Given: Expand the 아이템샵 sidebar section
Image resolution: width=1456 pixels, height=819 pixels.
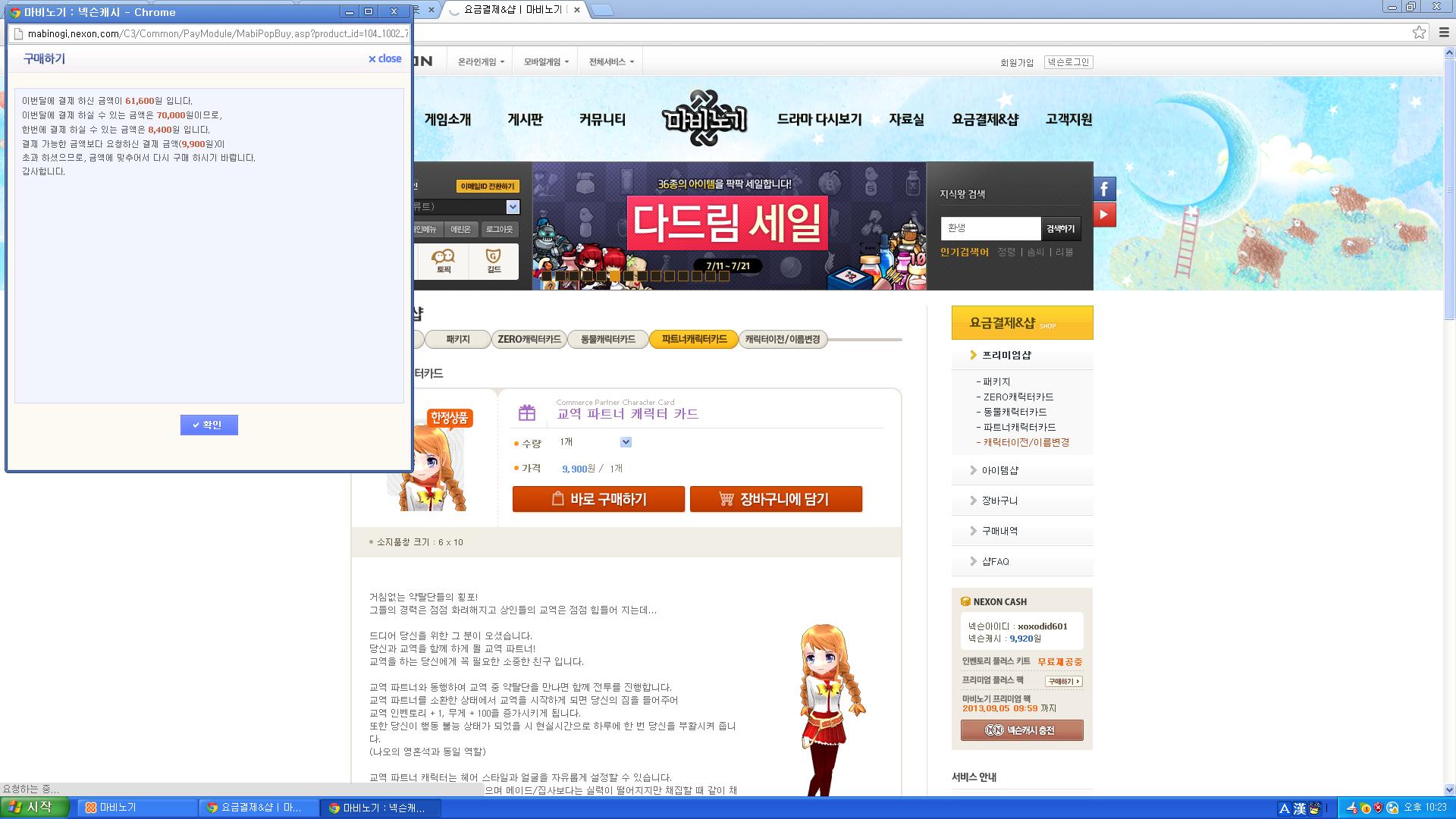Looking at the screenshot, I should (x=1022, y=470).
